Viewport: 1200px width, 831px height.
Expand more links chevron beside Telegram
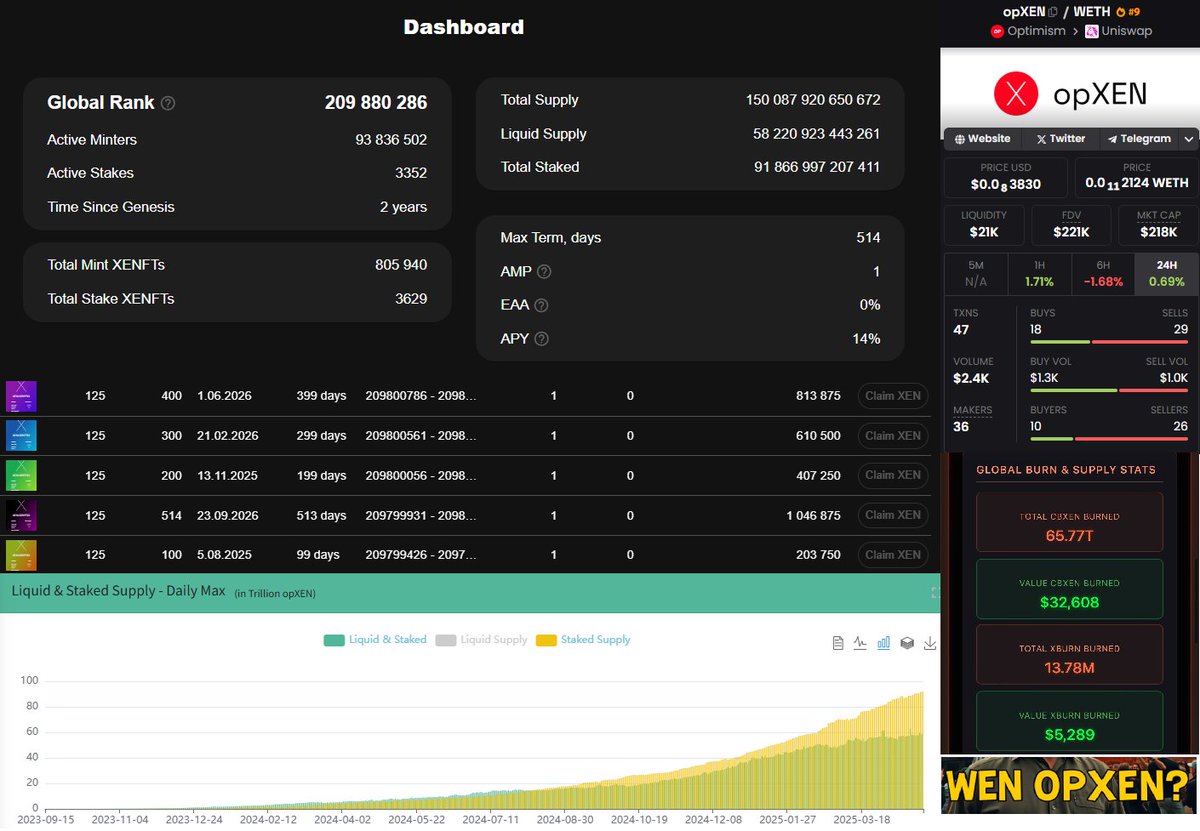(x=1188, y=139)
